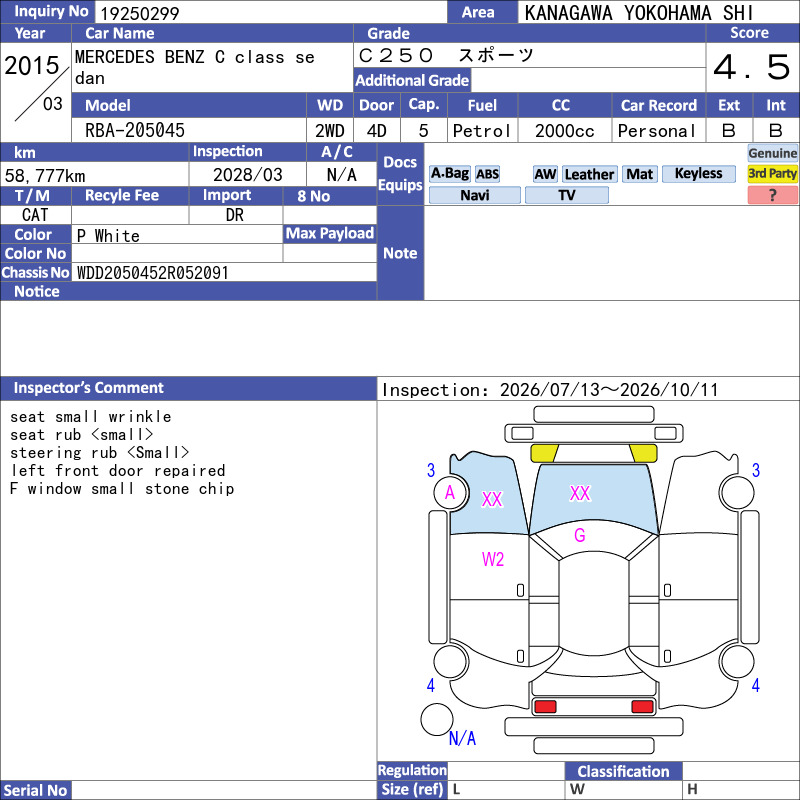800x800 pixels.
Task: Click the N/A spare tire circle
Action: [437, 719]
